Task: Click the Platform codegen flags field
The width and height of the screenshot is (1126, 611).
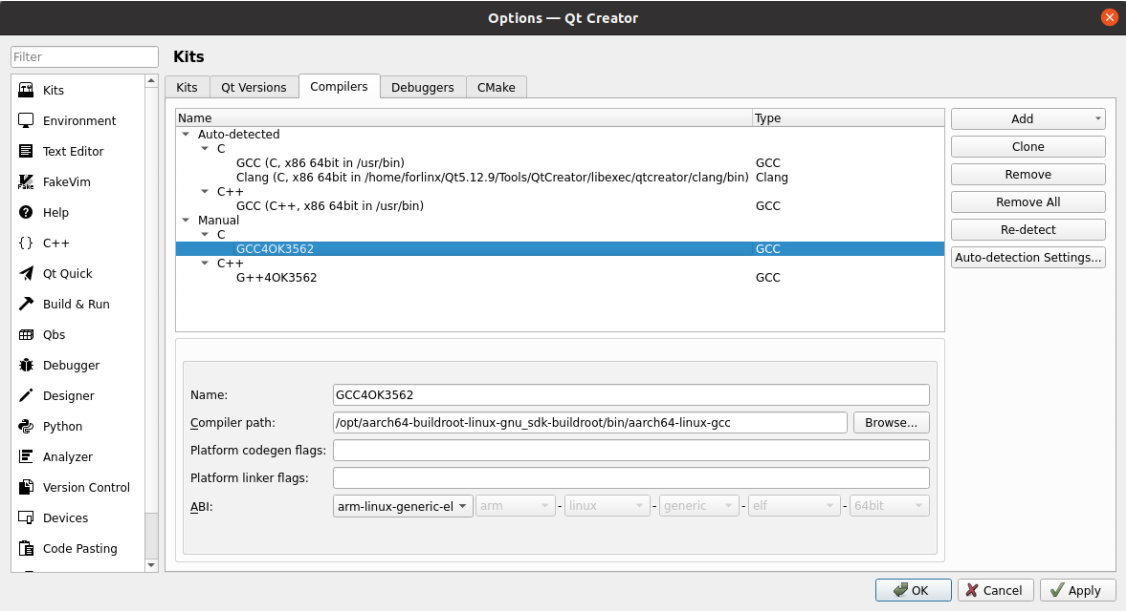Action: tap(630, 450)
